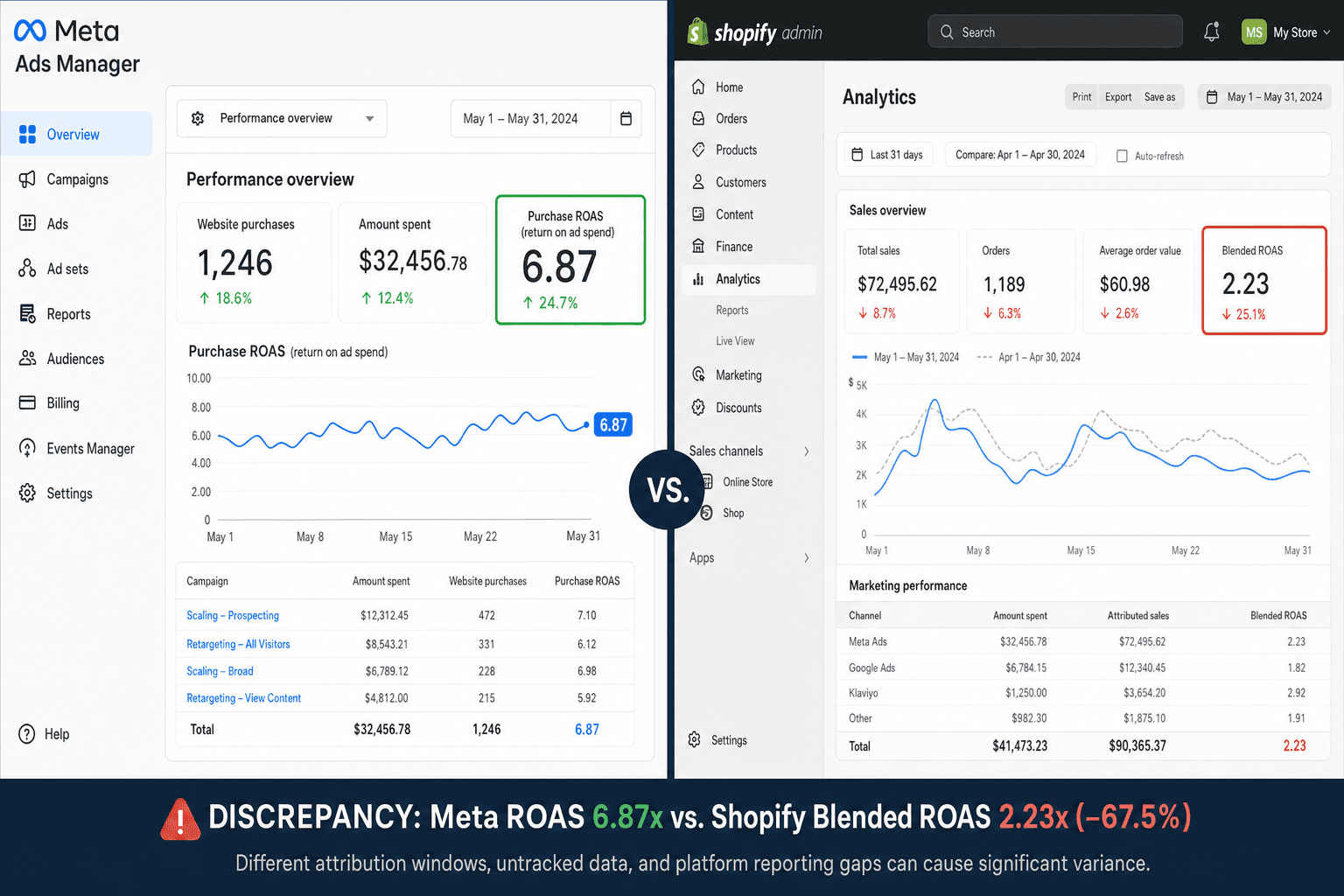Expand the Sales channels section

pos(750,451)
